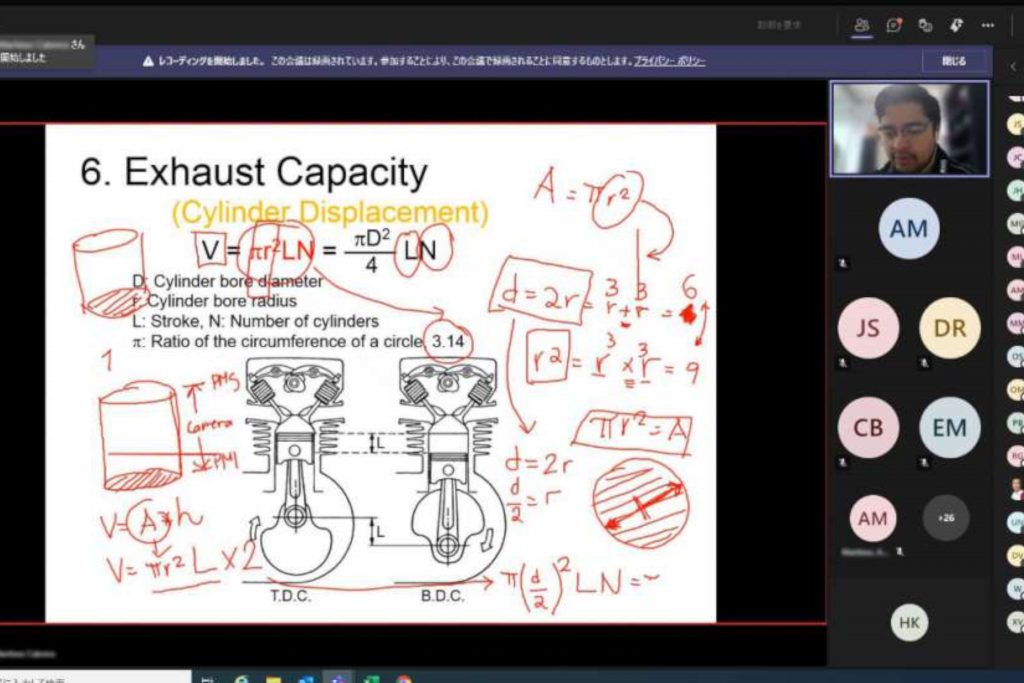Image resolution: width=1024 pixels, height=683 pixels.
Task: Click the Windows taskbar search box
Action: point(95,677)
